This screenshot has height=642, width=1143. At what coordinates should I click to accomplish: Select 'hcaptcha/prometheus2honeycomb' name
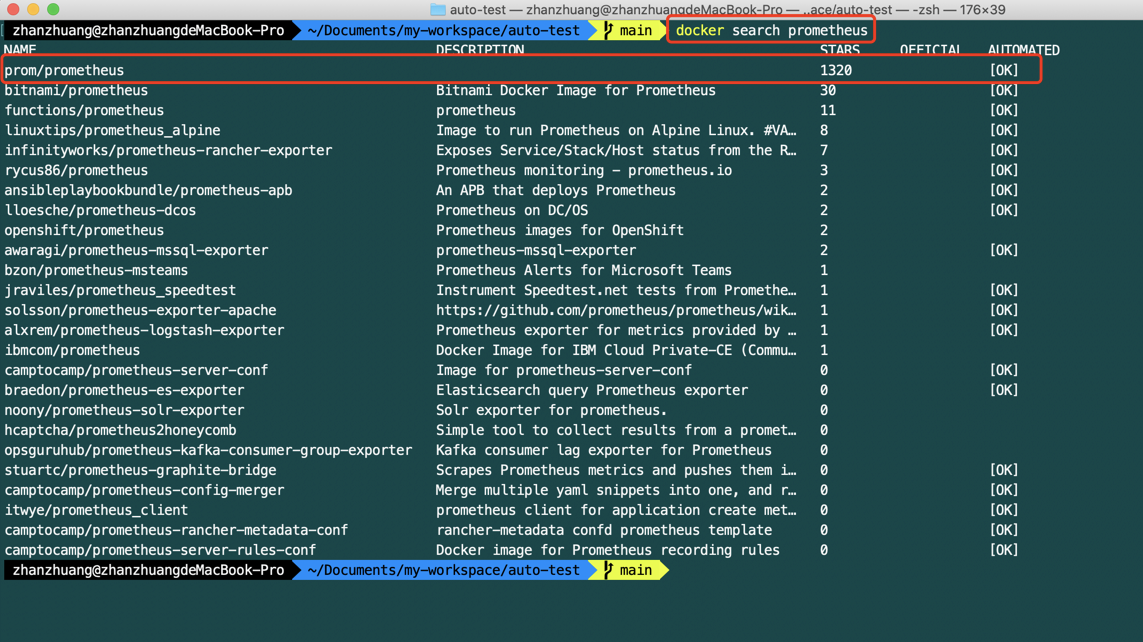(x=120, y=431)
